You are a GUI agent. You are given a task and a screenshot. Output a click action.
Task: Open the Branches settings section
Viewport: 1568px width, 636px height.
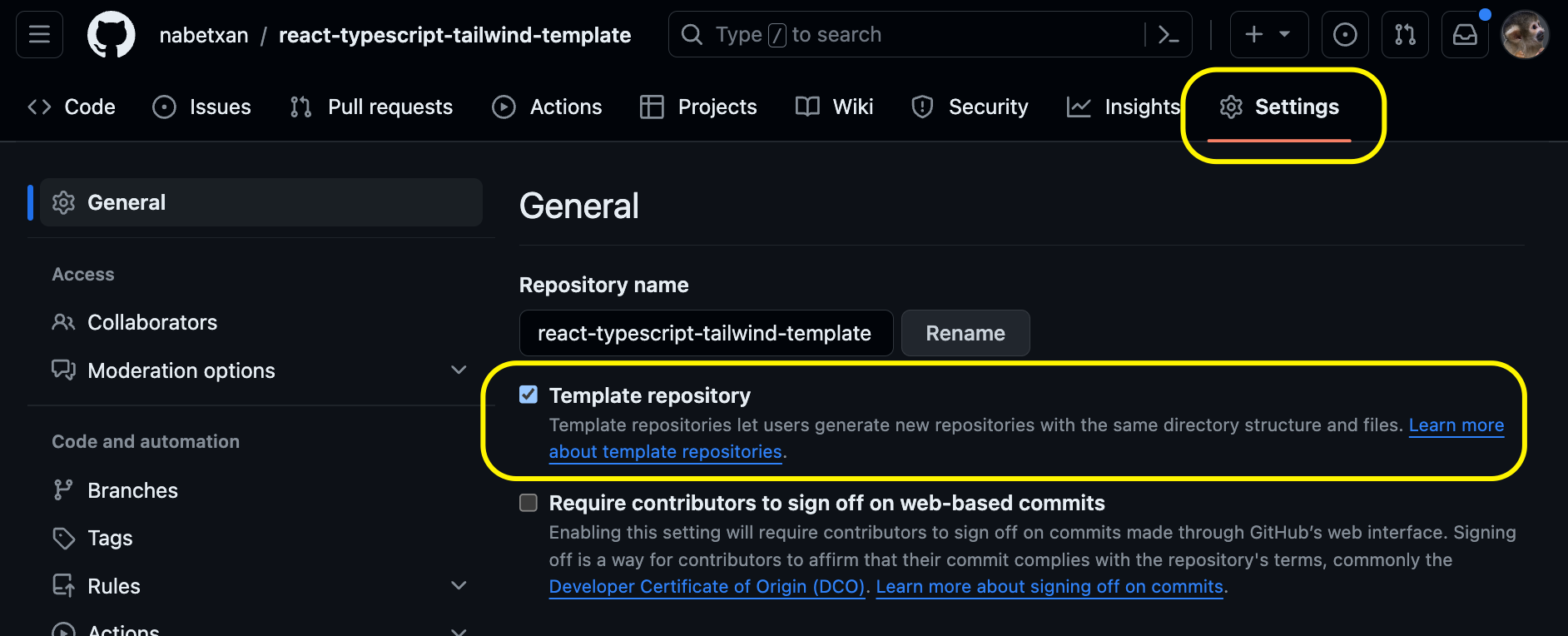[131, 489]
